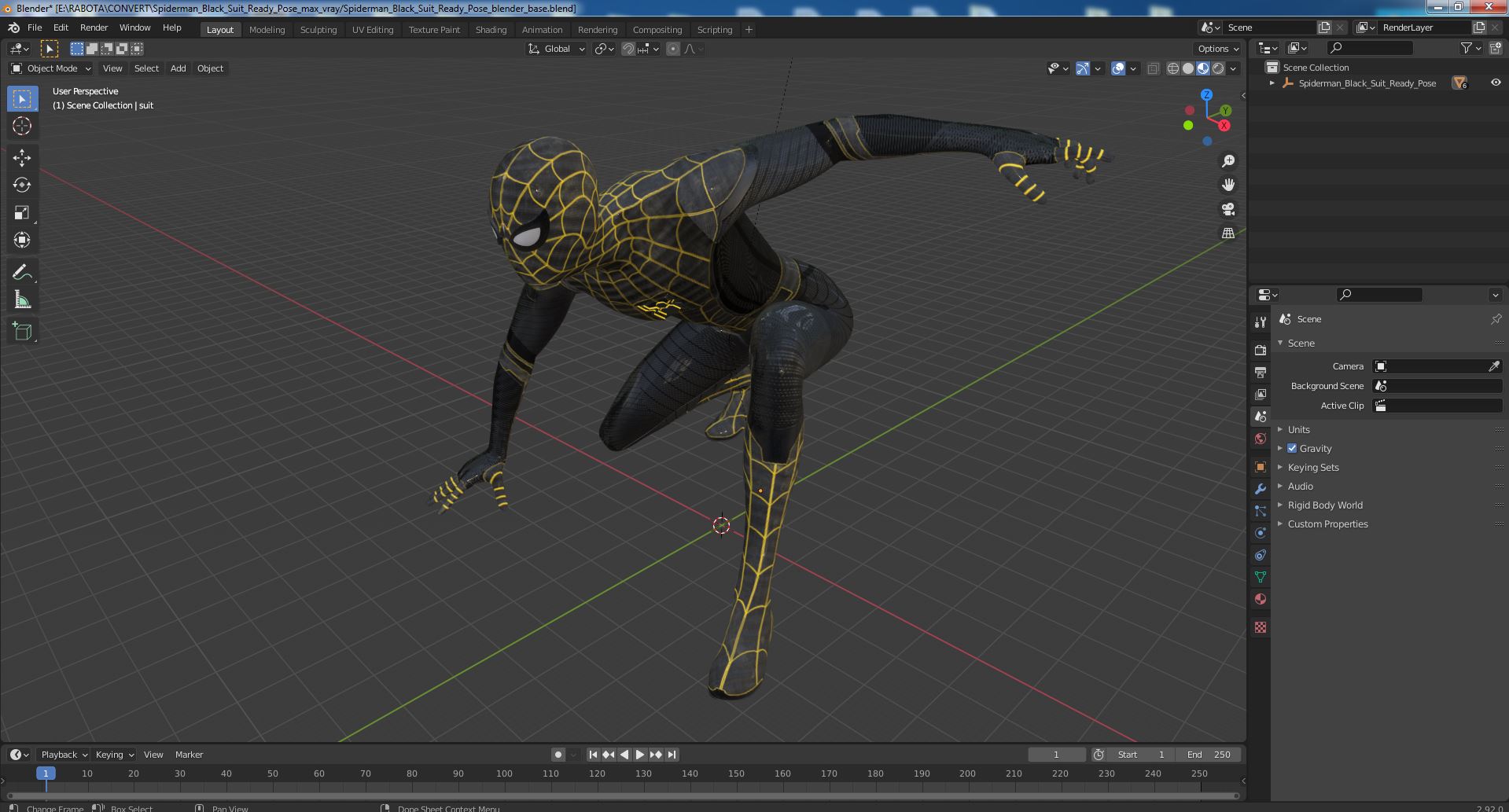Play the animation forward
The image size is (1509, 812).
640,755
